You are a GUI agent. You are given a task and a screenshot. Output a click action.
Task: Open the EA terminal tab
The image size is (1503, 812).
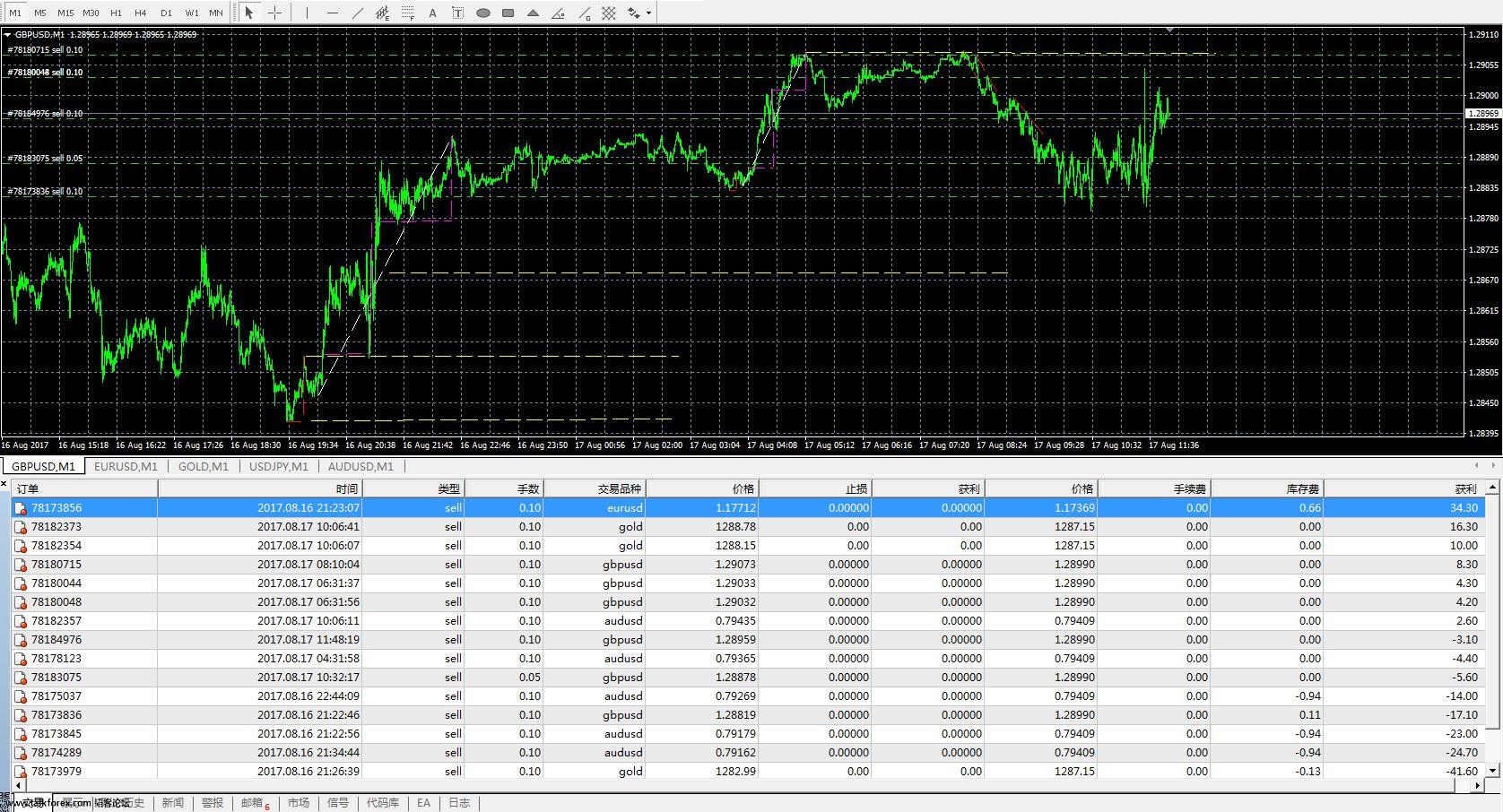coord(423,803)
